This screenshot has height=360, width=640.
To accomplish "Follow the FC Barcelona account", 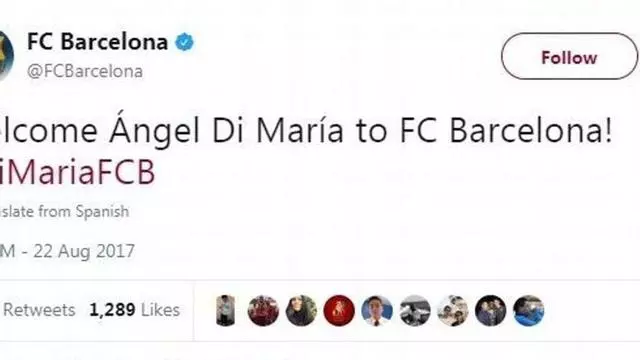I will 569,56.
